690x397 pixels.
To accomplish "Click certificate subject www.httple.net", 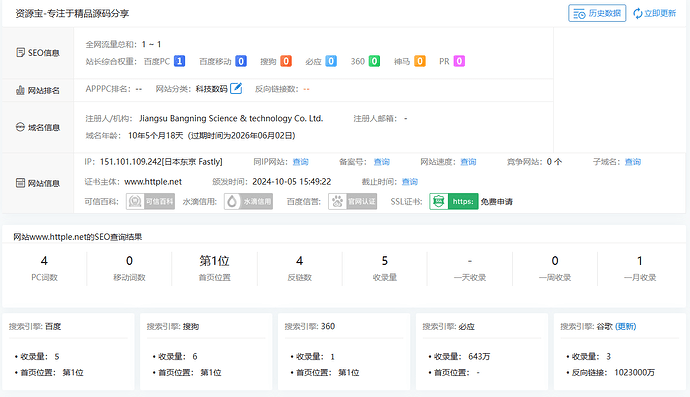I will (x=153, y=182).
